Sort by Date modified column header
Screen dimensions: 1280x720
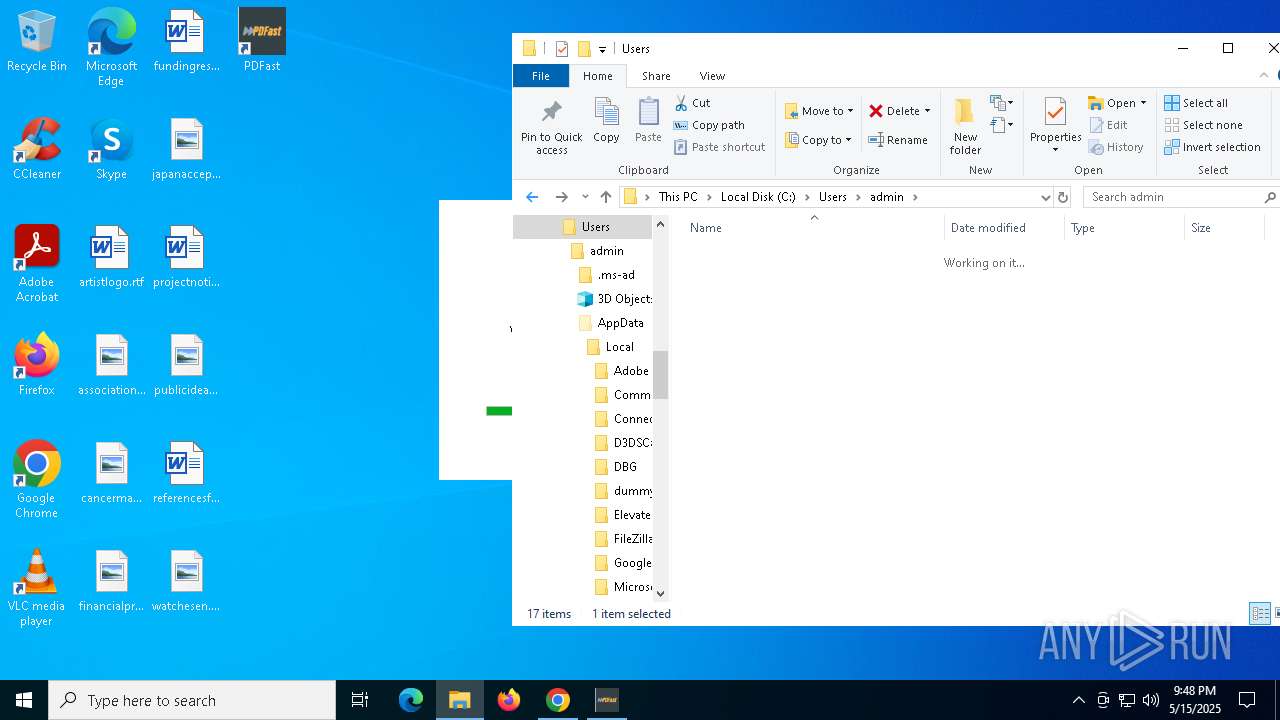[x=988, y=228]
